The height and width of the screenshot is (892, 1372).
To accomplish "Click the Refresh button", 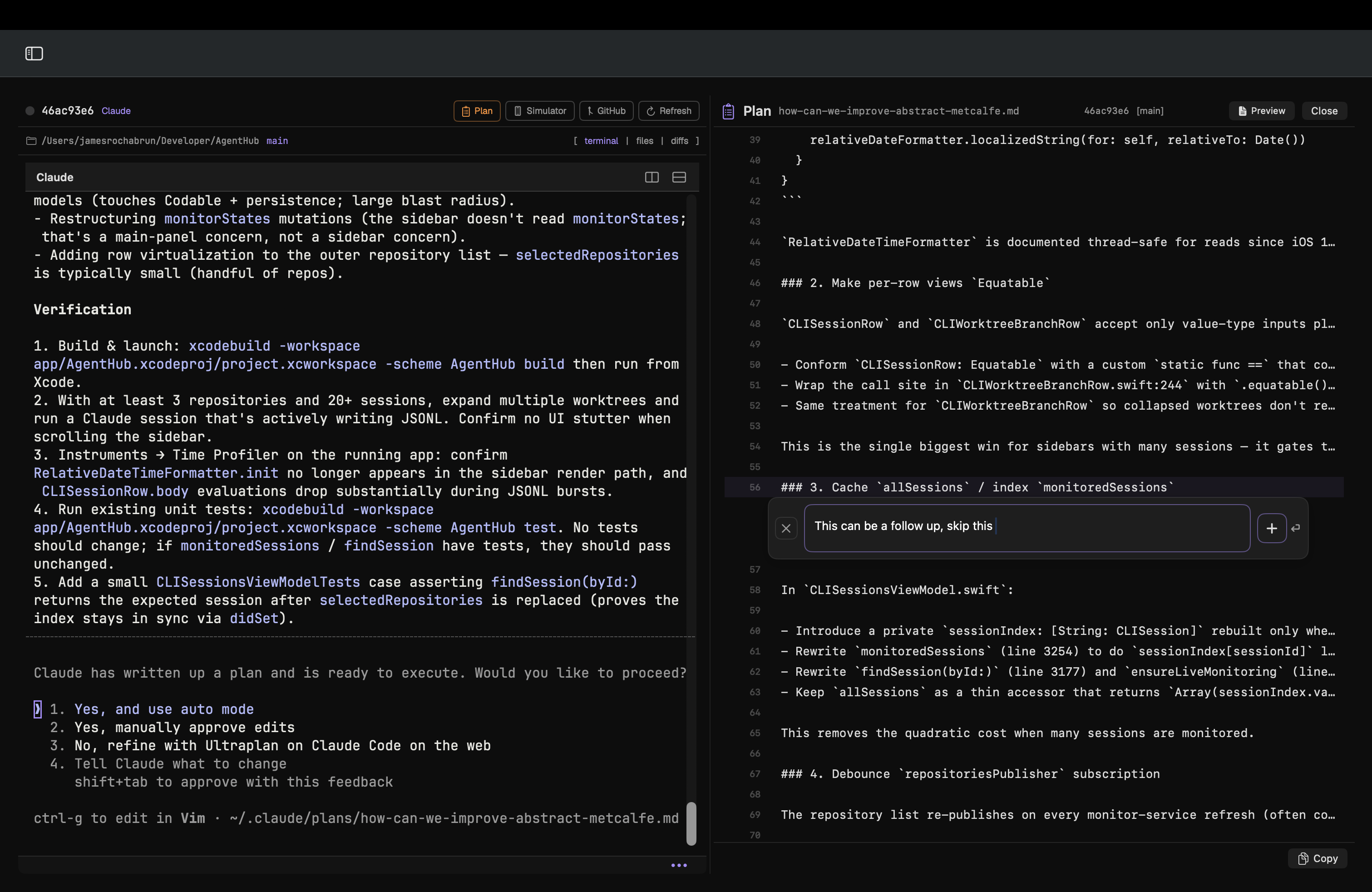I will pyautogui.click(x=669, y=111).
